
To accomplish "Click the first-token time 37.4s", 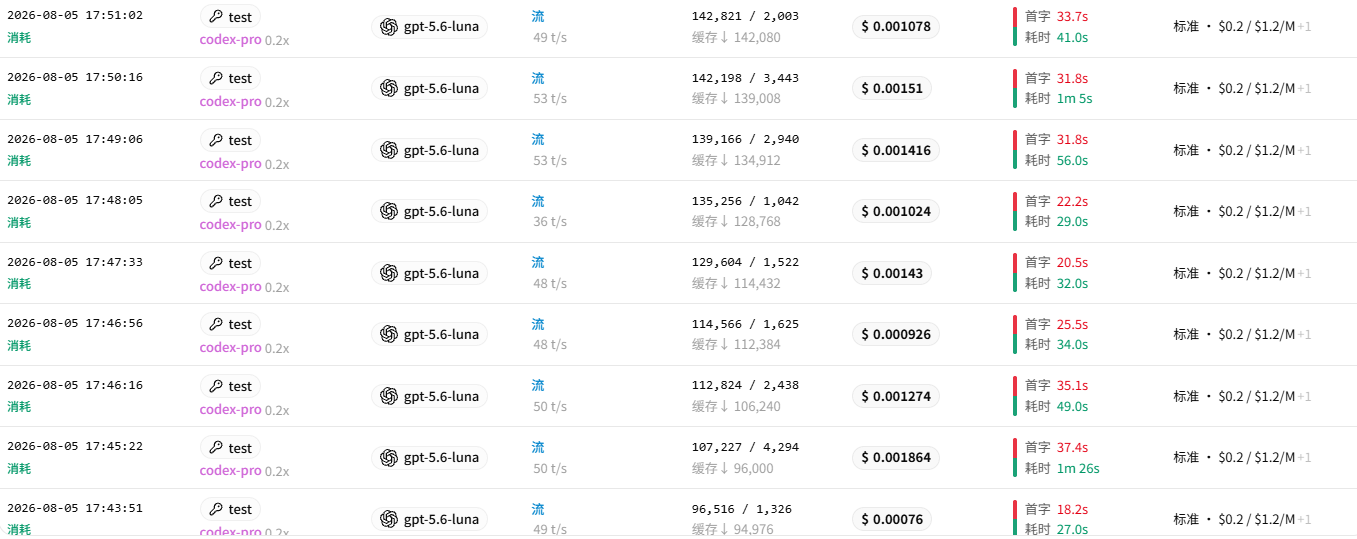I will (1072, 447).
